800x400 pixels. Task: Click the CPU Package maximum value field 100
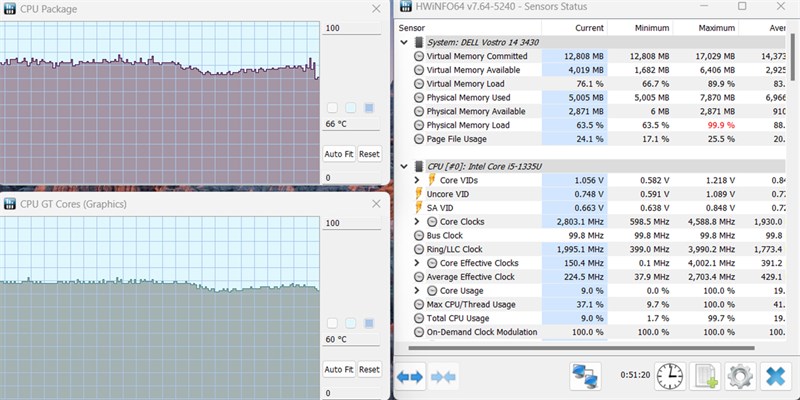(352, 28)
